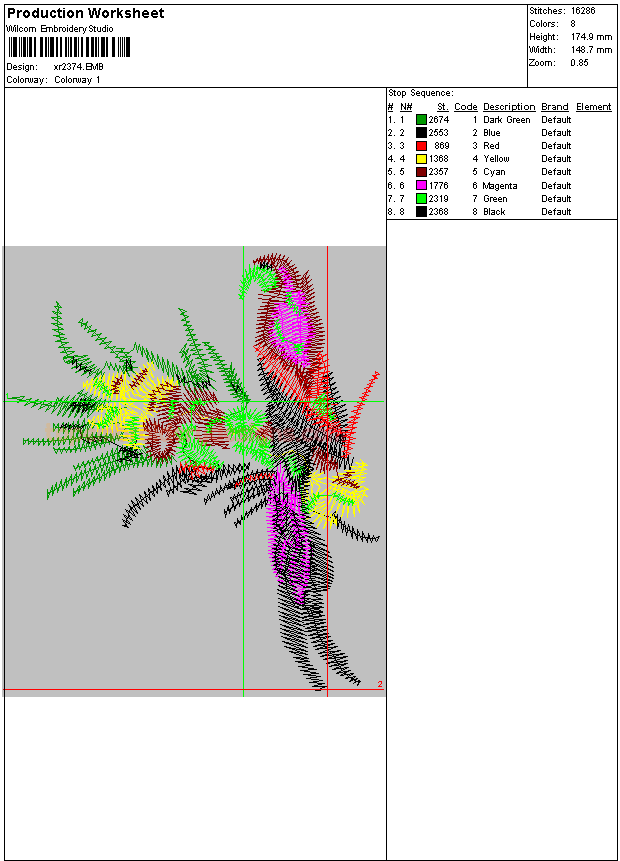Screen dimensions: 620x861
Task: Click the 'Production Worksheet' title
Action: (x=85, y=13)
